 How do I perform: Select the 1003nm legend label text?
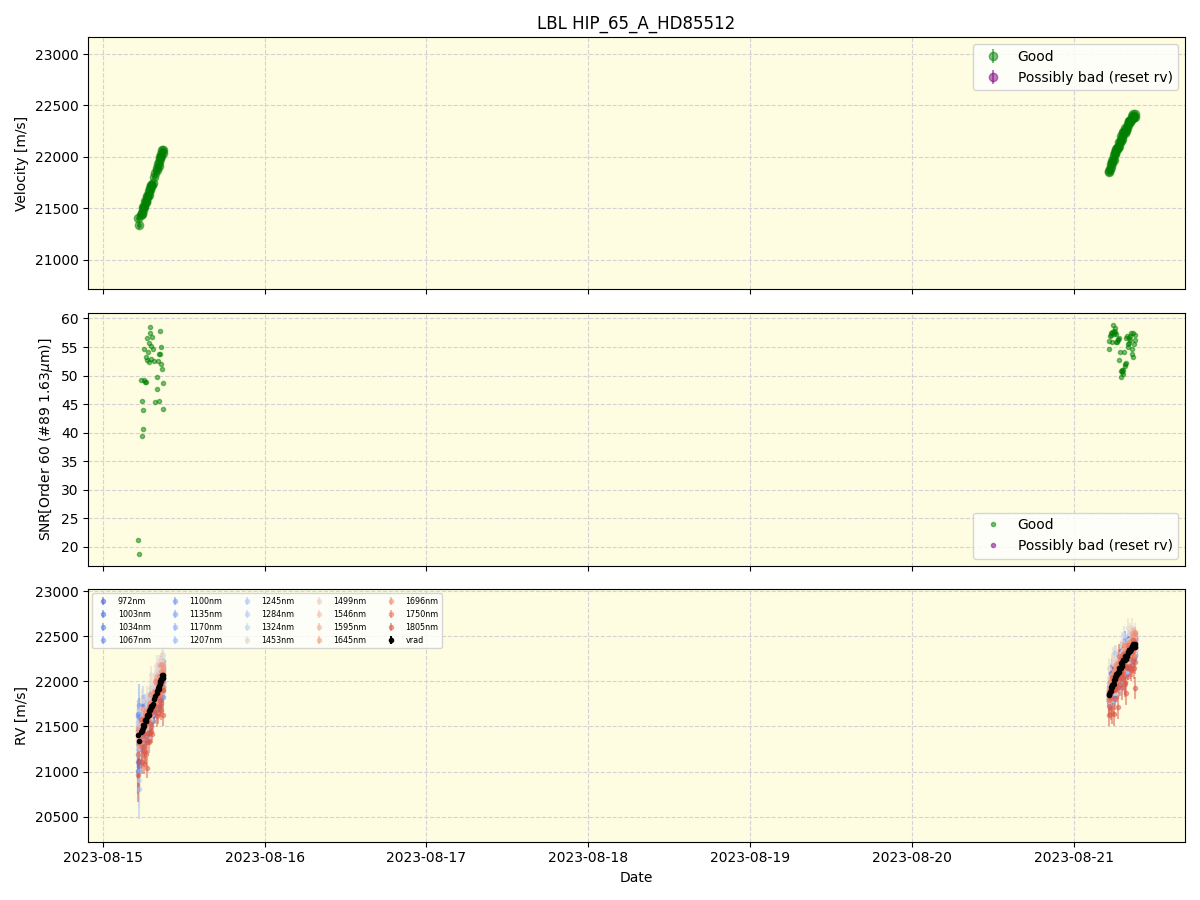point(134,614)
